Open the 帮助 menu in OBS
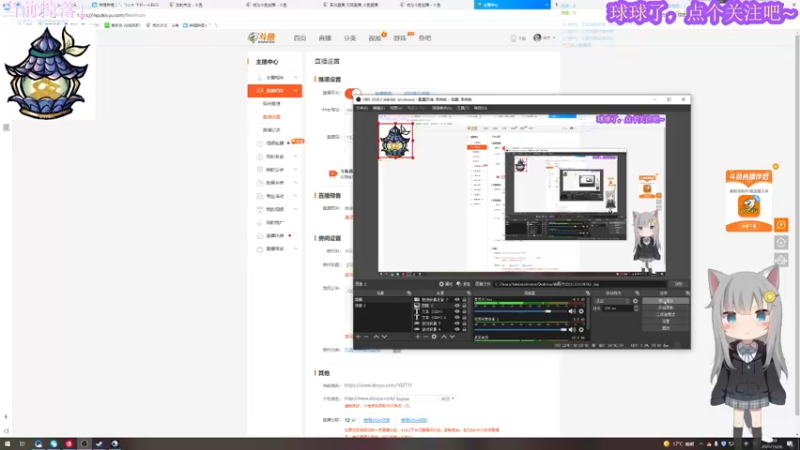Screen dimensions: 800x450 [480, 108]
